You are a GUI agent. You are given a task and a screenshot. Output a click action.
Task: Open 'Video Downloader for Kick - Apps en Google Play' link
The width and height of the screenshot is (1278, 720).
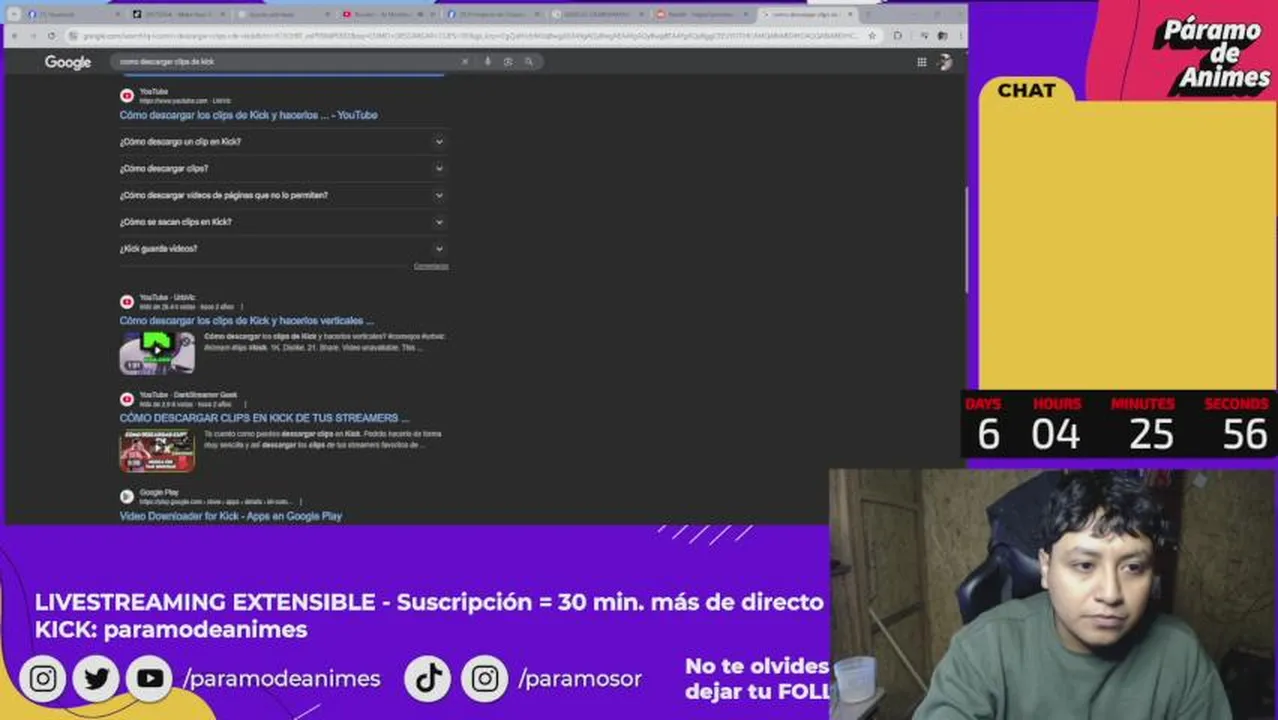click(231, 516)
